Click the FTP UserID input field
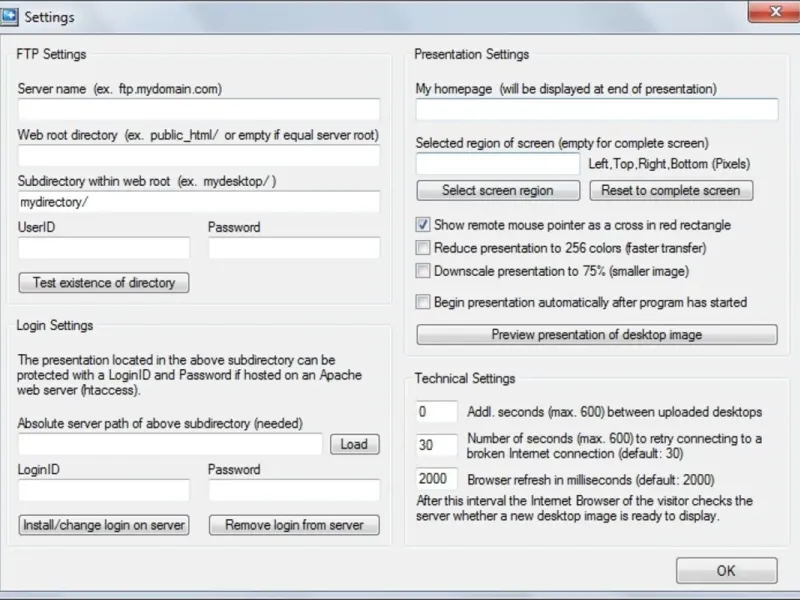 point(104,248)
